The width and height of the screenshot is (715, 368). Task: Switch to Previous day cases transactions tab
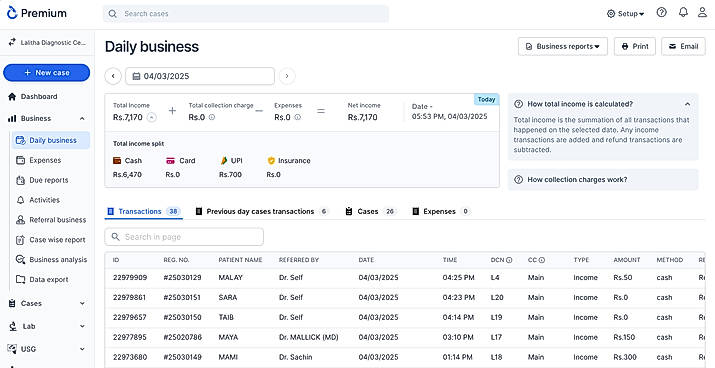pos(261,212)
